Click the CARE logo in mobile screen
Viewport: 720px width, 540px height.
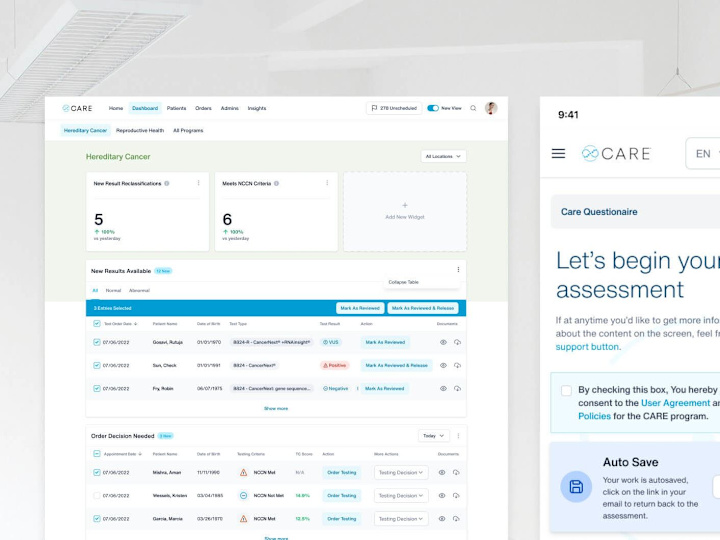pyautogui.click(x=616, y=153)
